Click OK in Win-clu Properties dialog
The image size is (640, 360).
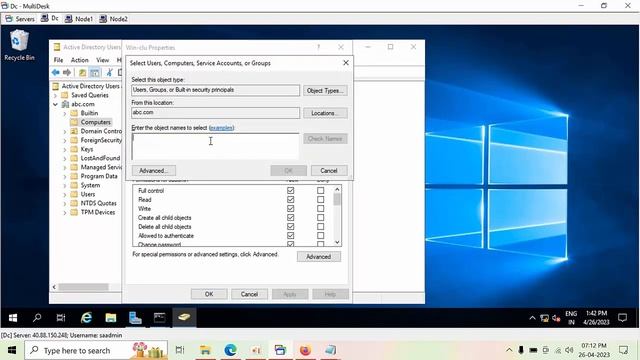(x=209, y=294)
